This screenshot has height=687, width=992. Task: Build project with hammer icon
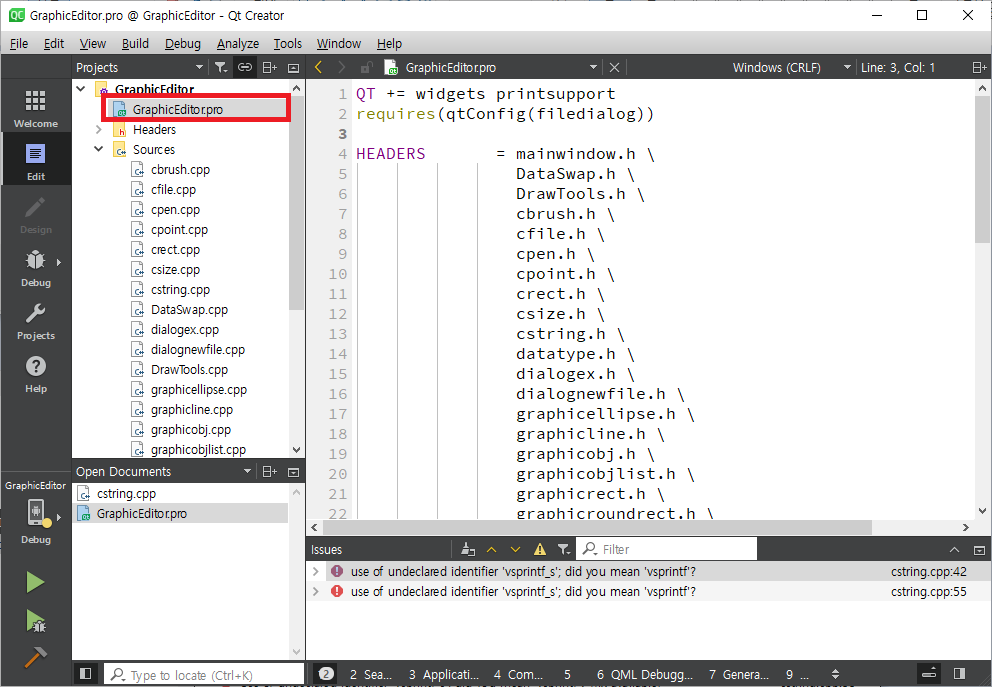(35, 657)
